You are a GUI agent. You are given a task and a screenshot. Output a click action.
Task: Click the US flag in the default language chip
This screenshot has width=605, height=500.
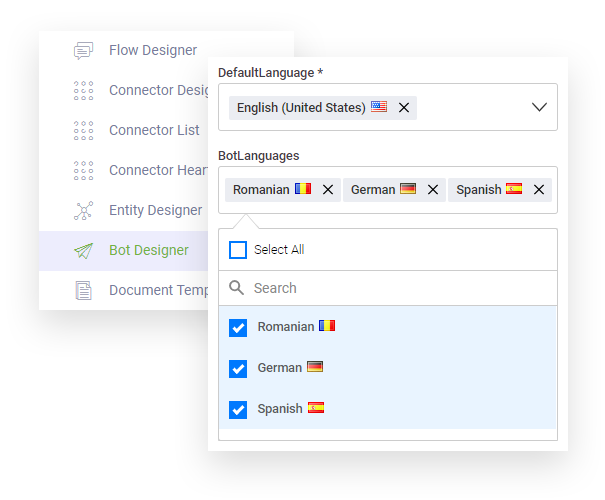tap(379, 106)
